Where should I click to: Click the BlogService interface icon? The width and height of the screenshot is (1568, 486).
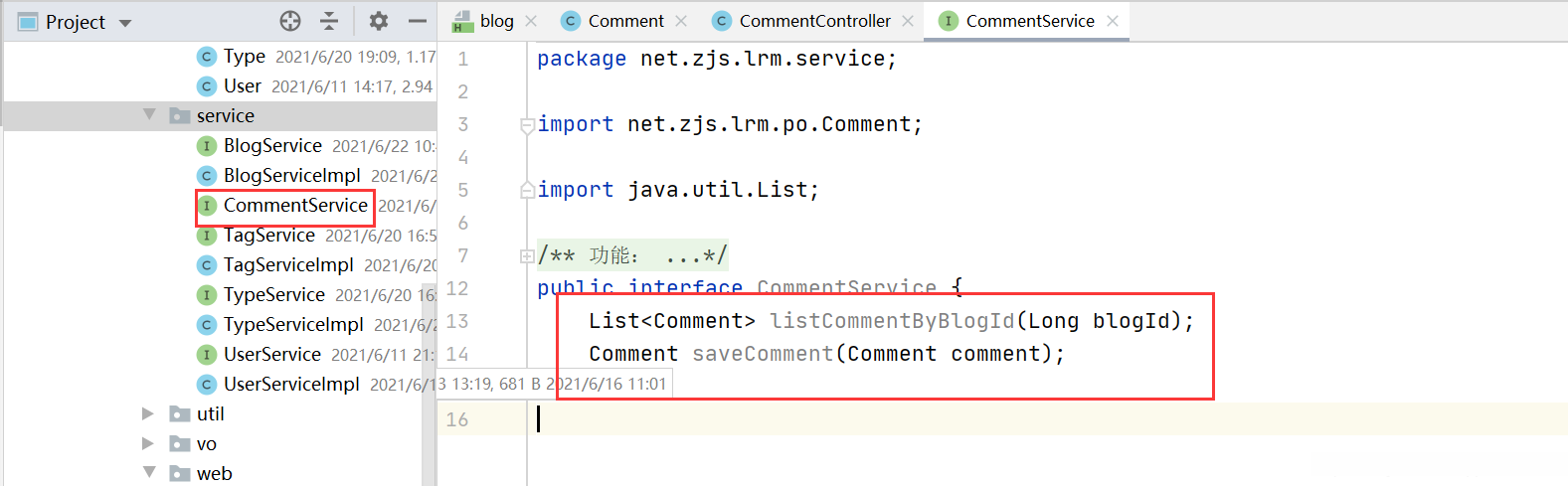(x=207, y=146)
